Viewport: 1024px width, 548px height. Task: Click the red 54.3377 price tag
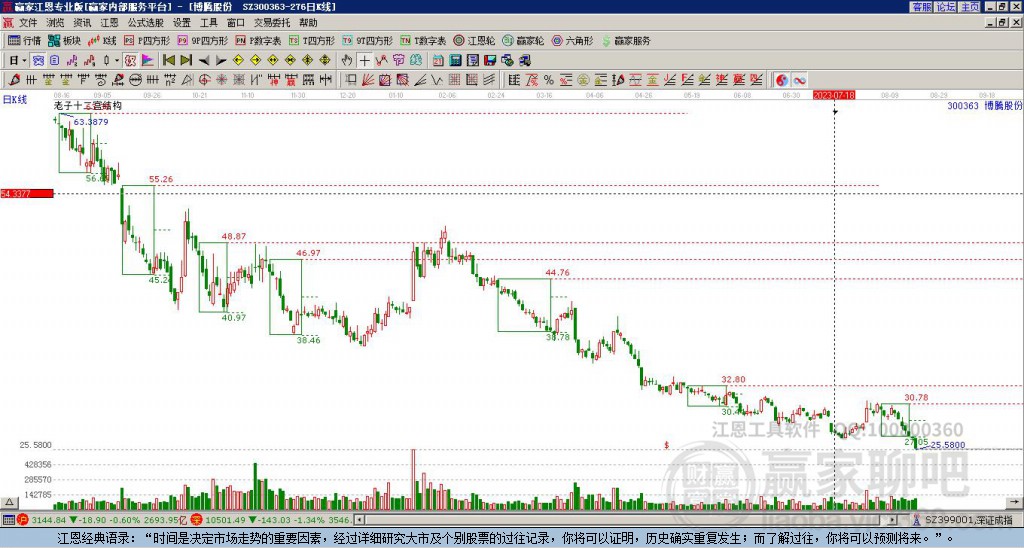26,194
